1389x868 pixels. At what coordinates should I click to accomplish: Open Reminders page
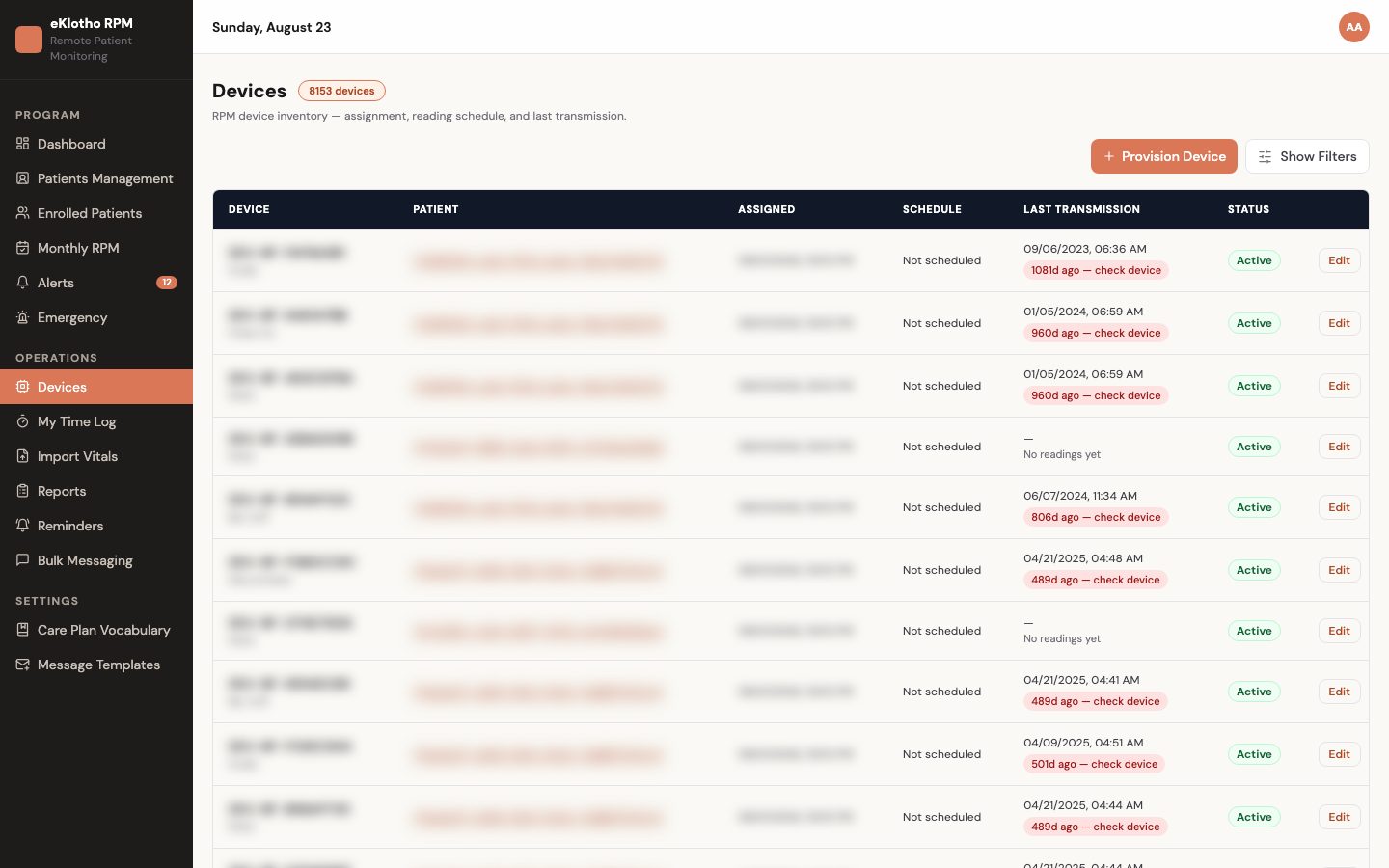pyautogui.click(x=96, y=526)
